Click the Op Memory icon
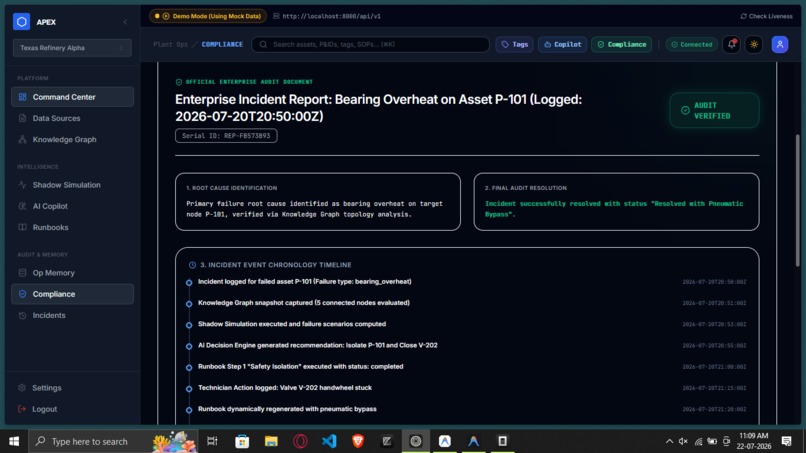Image resolution: width=806 pixels, height=453 pixels. pos(22,273)
